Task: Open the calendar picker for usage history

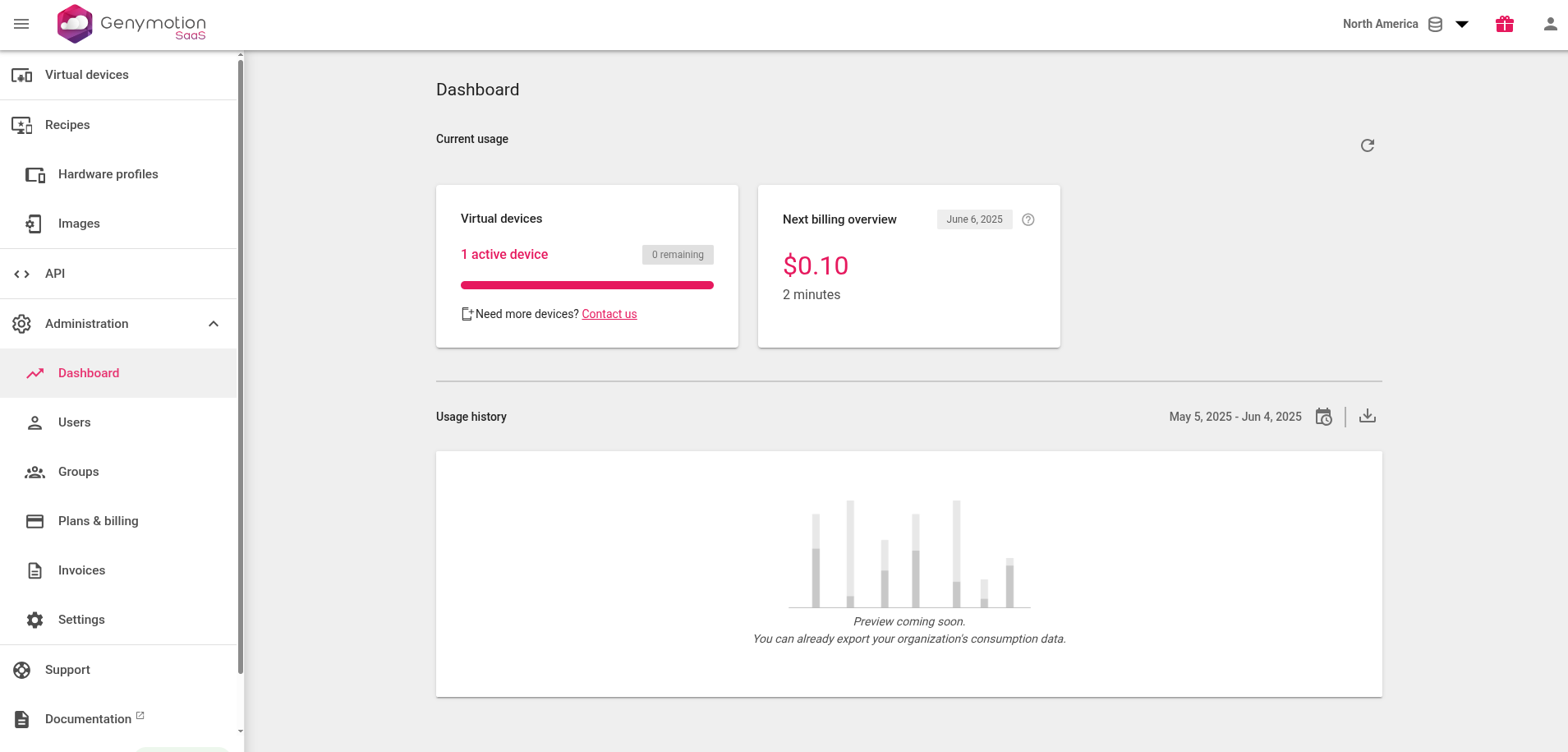Action: pyautogui.click(x=1323, y=417)
